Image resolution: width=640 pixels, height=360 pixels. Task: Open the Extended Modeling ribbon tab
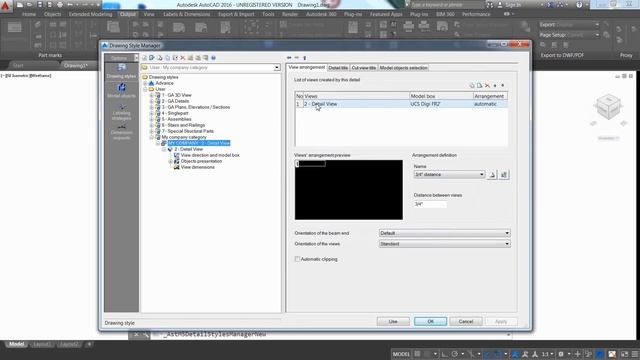[x=90, y=14]
